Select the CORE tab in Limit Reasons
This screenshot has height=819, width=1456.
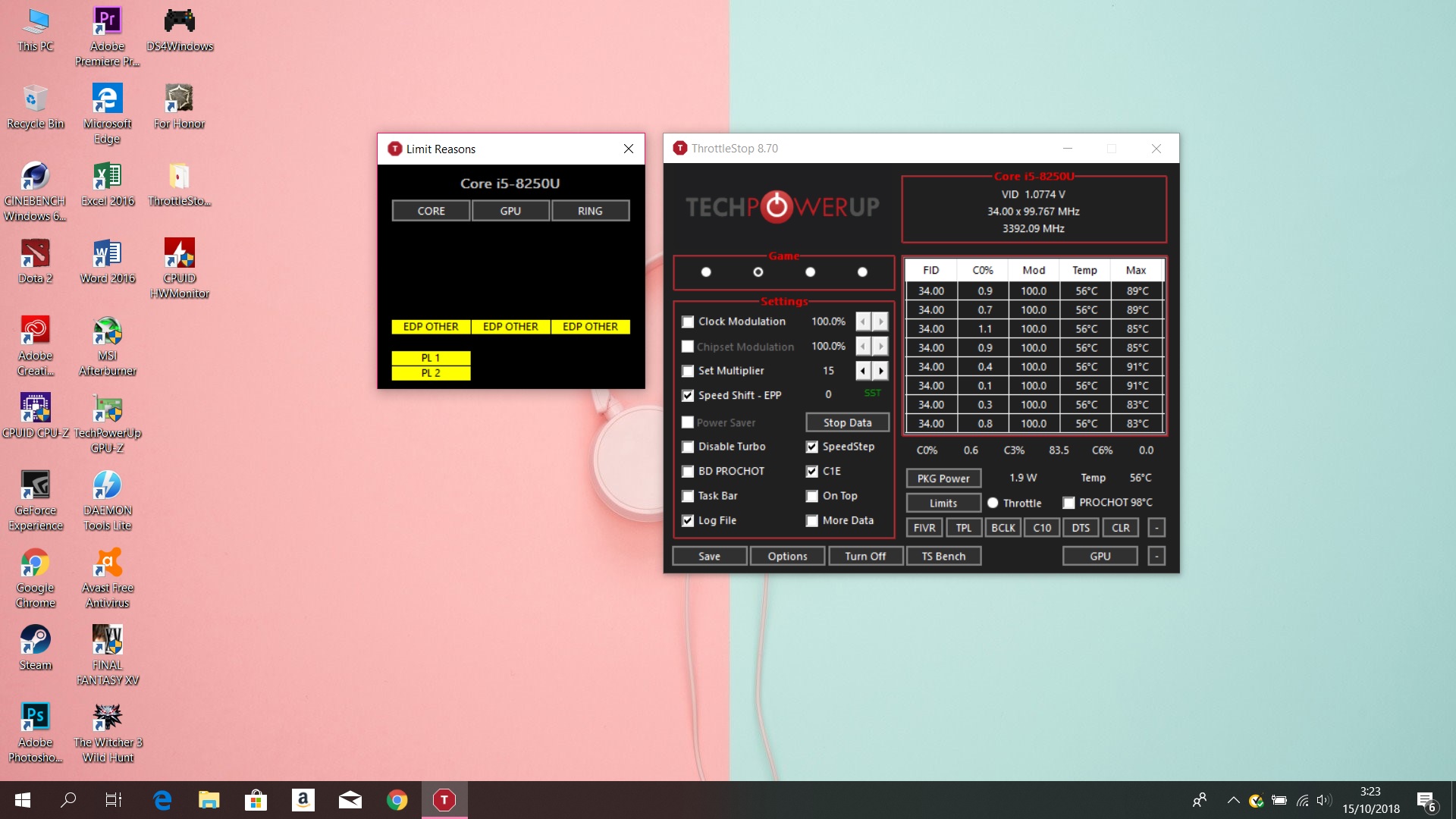(431, 211)
